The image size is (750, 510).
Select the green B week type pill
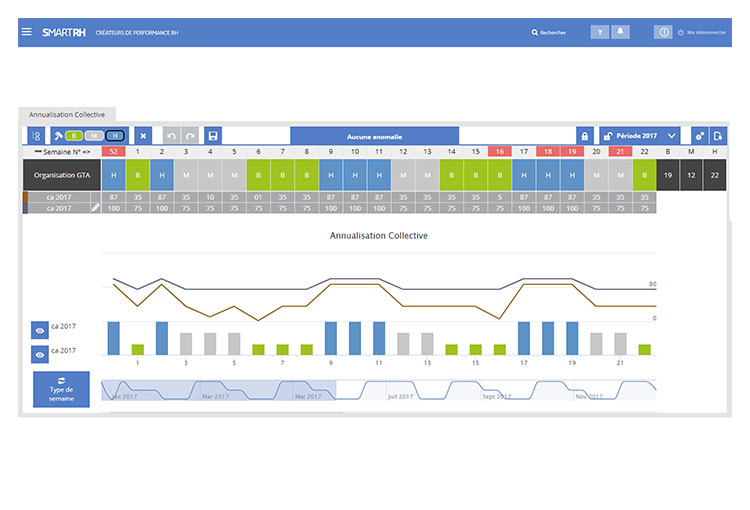point(73,135)
